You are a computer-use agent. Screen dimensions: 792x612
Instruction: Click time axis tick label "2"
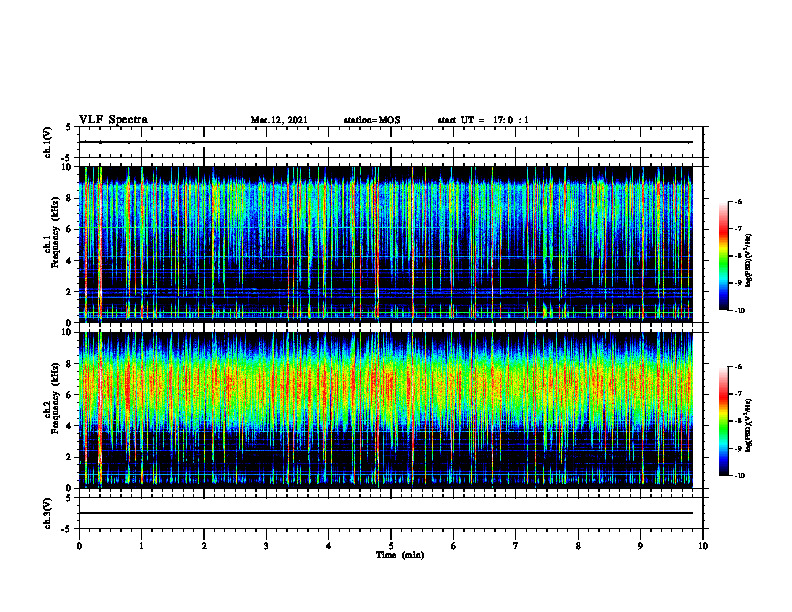[x=204, y=546]
